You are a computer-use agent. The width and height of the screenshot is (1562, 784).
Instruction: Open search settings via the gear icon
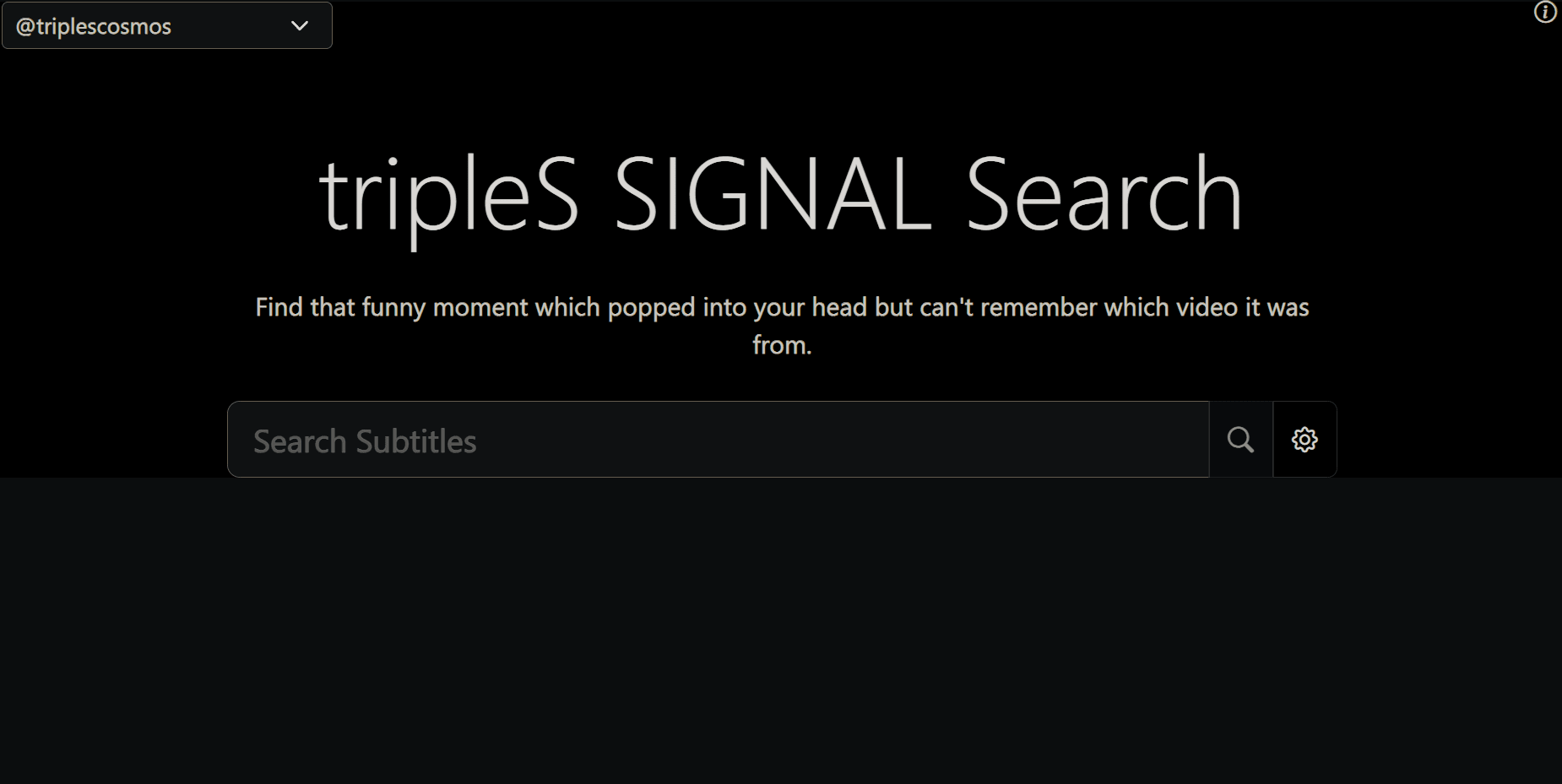pos(1304,440)
